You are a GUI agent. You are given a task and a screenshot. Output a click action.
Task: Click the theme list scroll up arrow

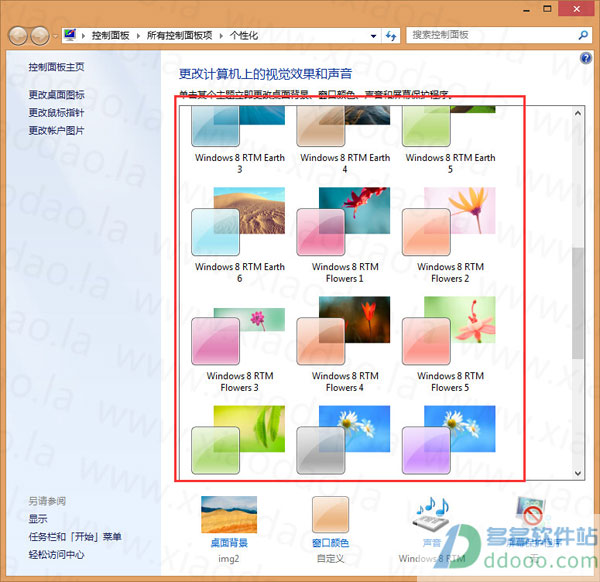point(578,113)
